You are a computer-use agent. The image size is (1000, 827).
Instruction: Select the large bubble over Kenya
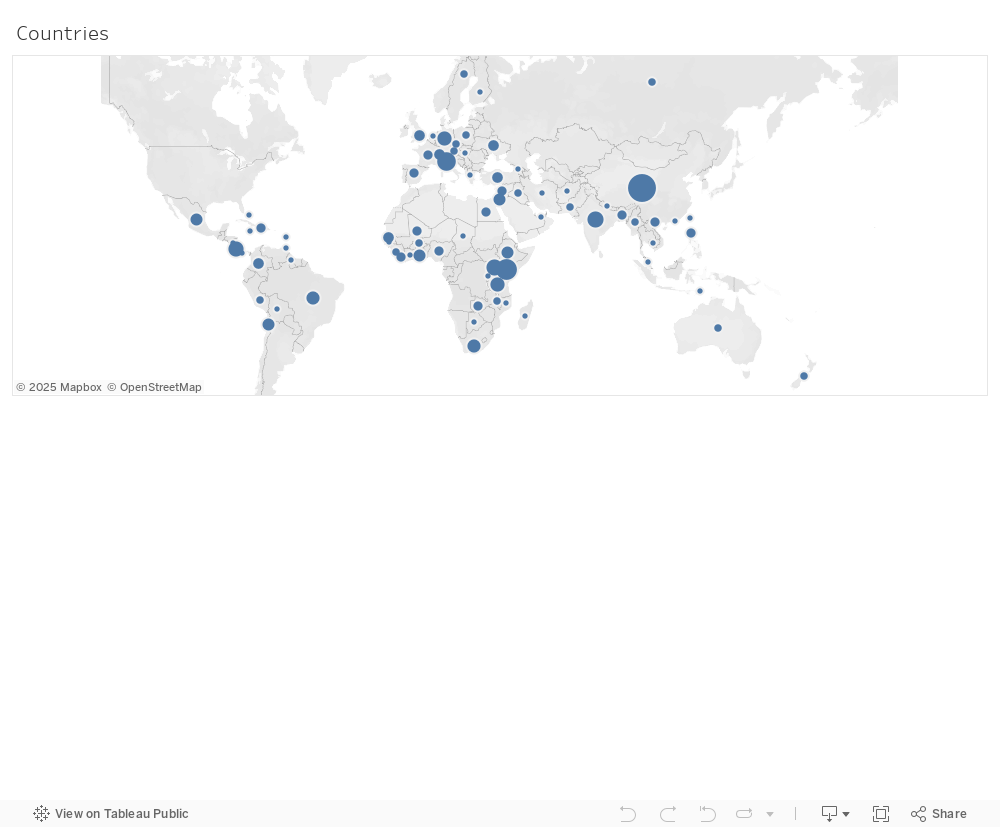506,269
